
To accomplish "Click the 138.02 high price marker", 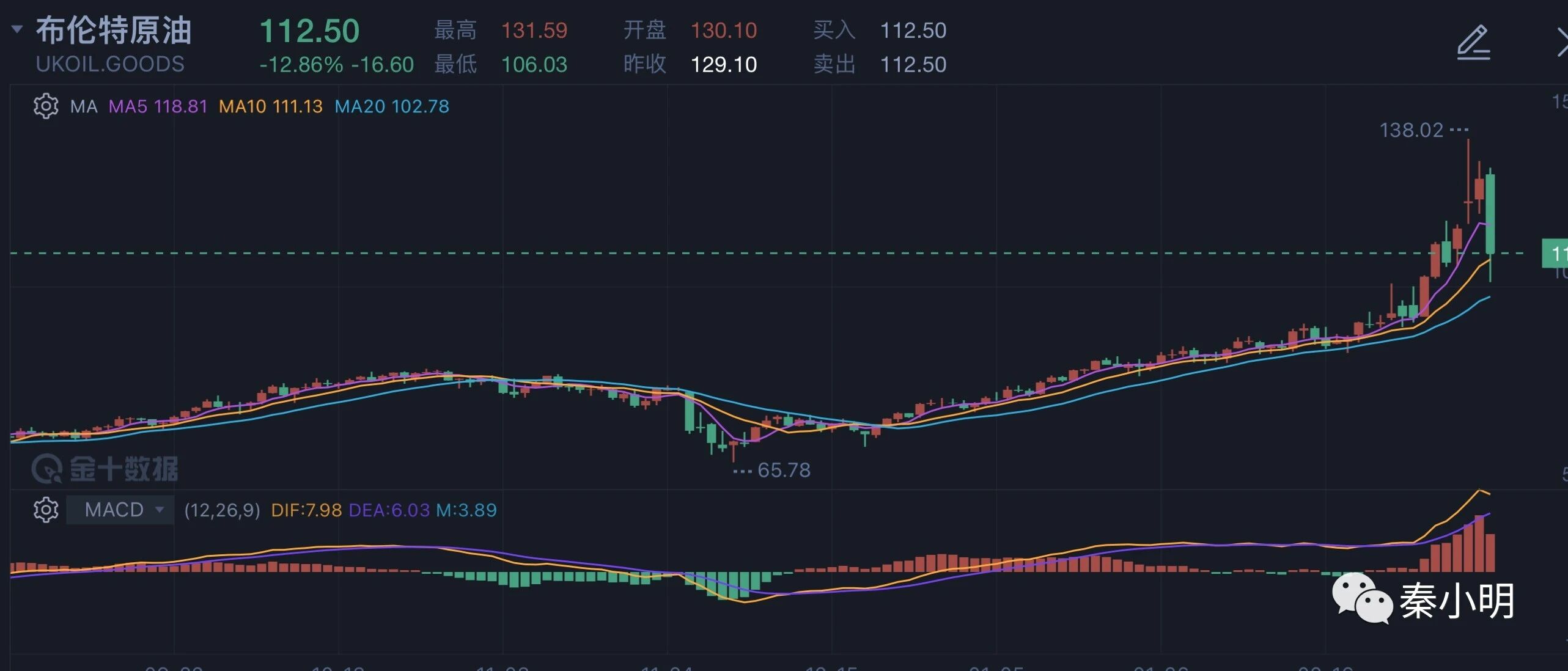I will click(1411, 130).
